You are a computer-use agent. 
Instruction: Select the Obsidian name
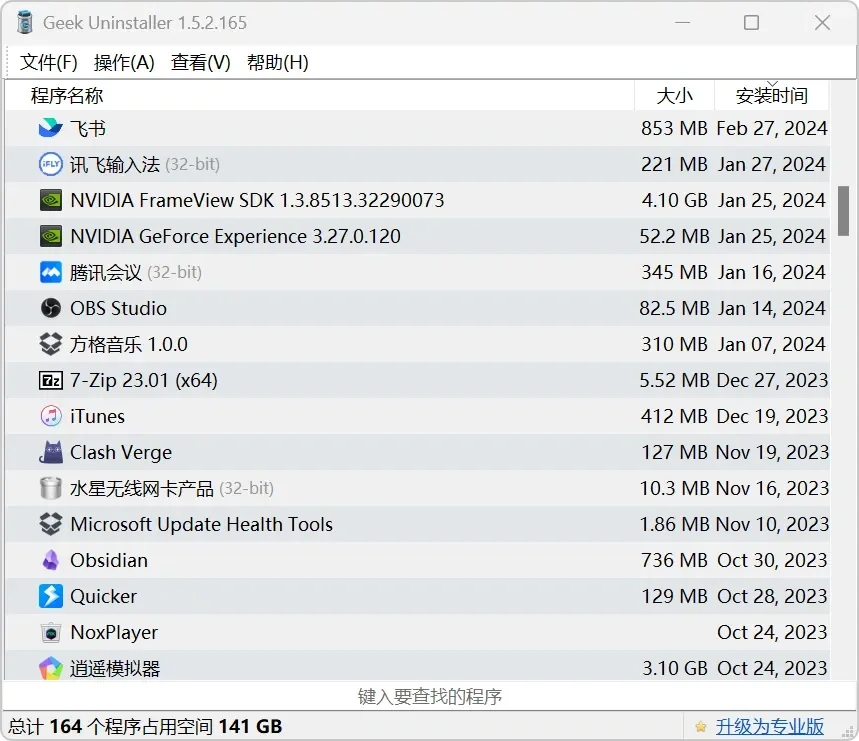click(109, 560)
